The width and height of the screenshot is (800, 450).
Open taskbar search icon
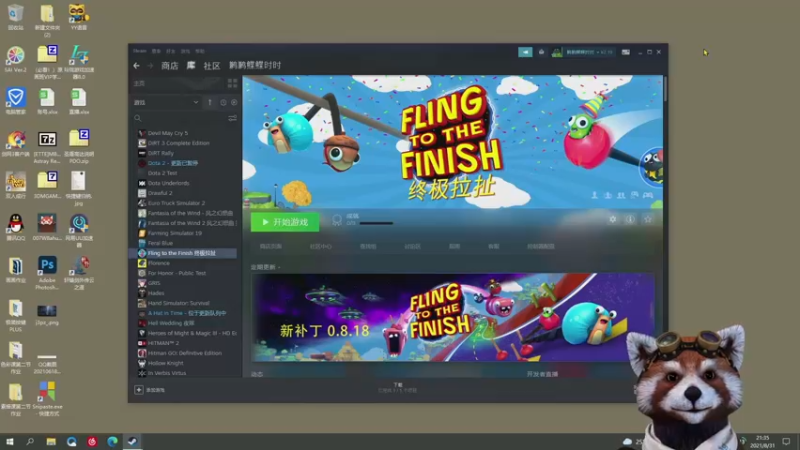[30, 442]
